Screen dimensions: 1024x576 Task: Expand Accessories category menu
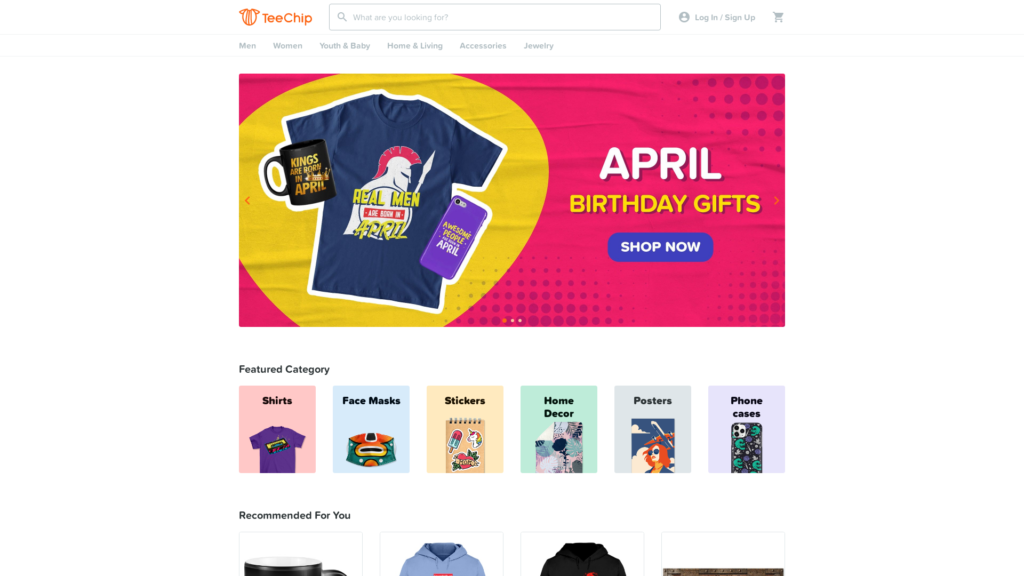pyautogui.click(x=483, y=46)
